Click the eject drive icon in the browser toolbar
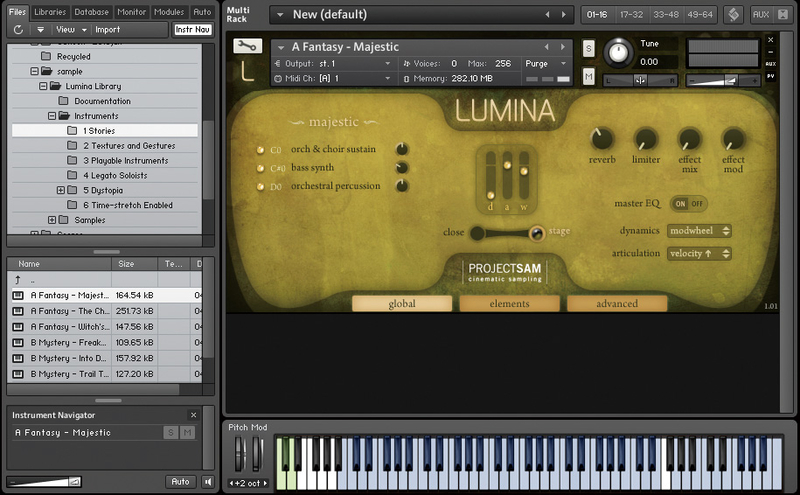The width and height of the screenshot is (800, 495). 40,30
